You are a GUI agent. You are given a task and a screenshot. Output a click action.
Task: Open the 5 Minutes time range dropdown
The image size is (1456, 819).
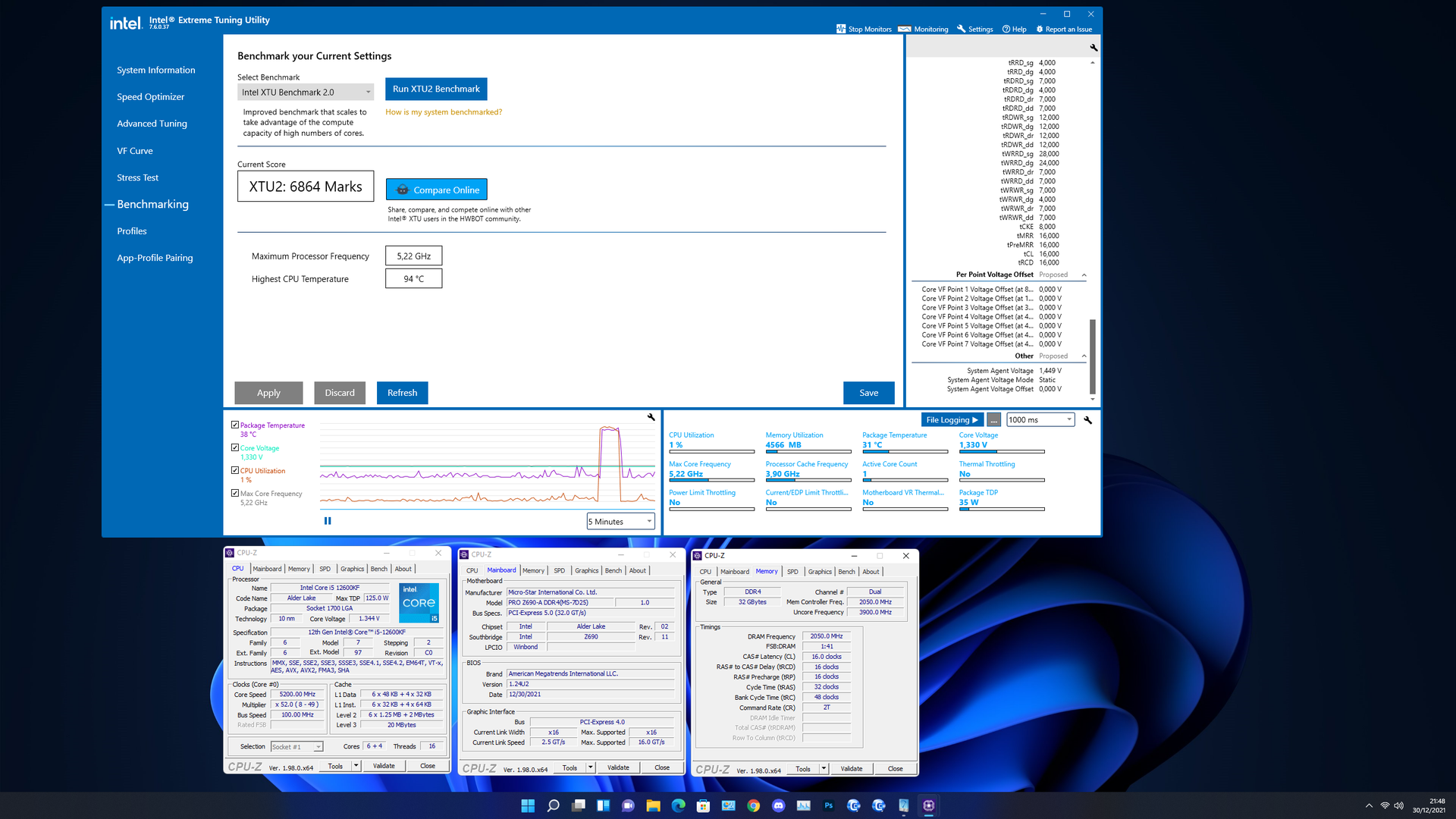coord(620,521)
